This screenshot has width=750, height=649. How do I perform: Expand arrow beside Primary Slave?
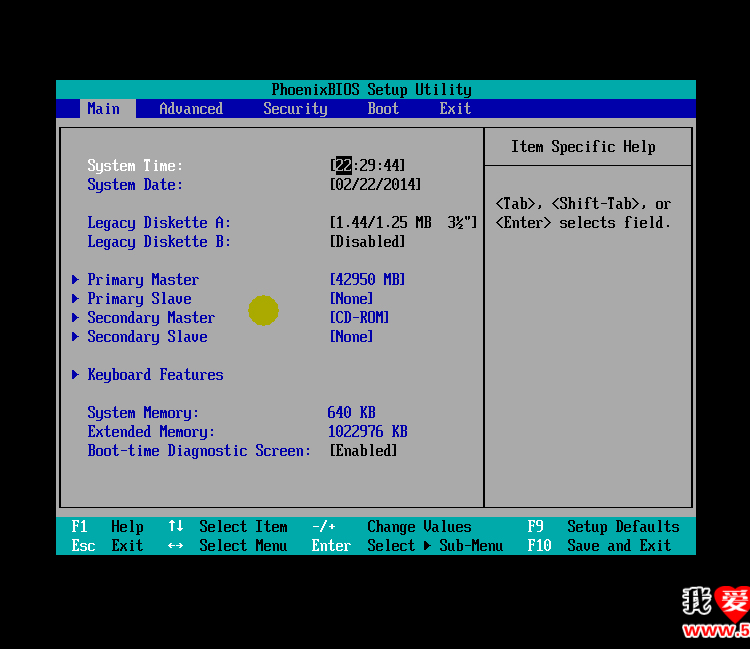75,298
